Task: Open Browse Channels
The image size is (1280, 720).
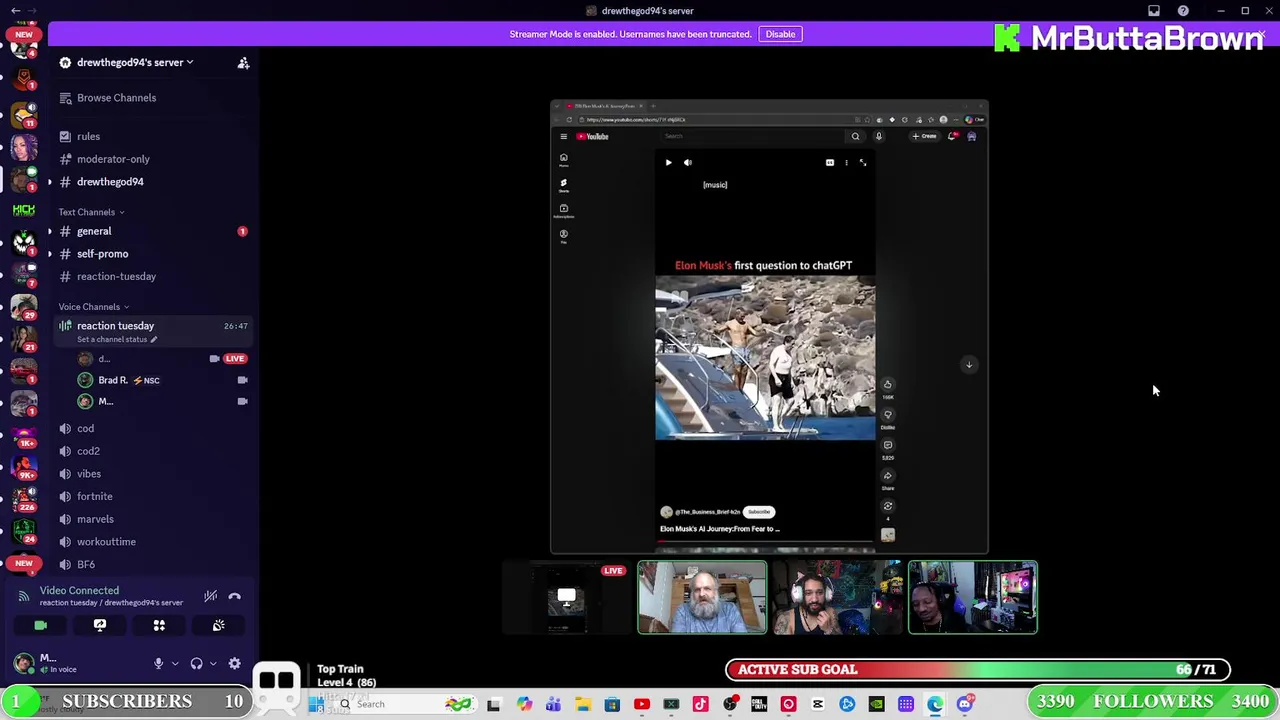Action: [116, 98]
